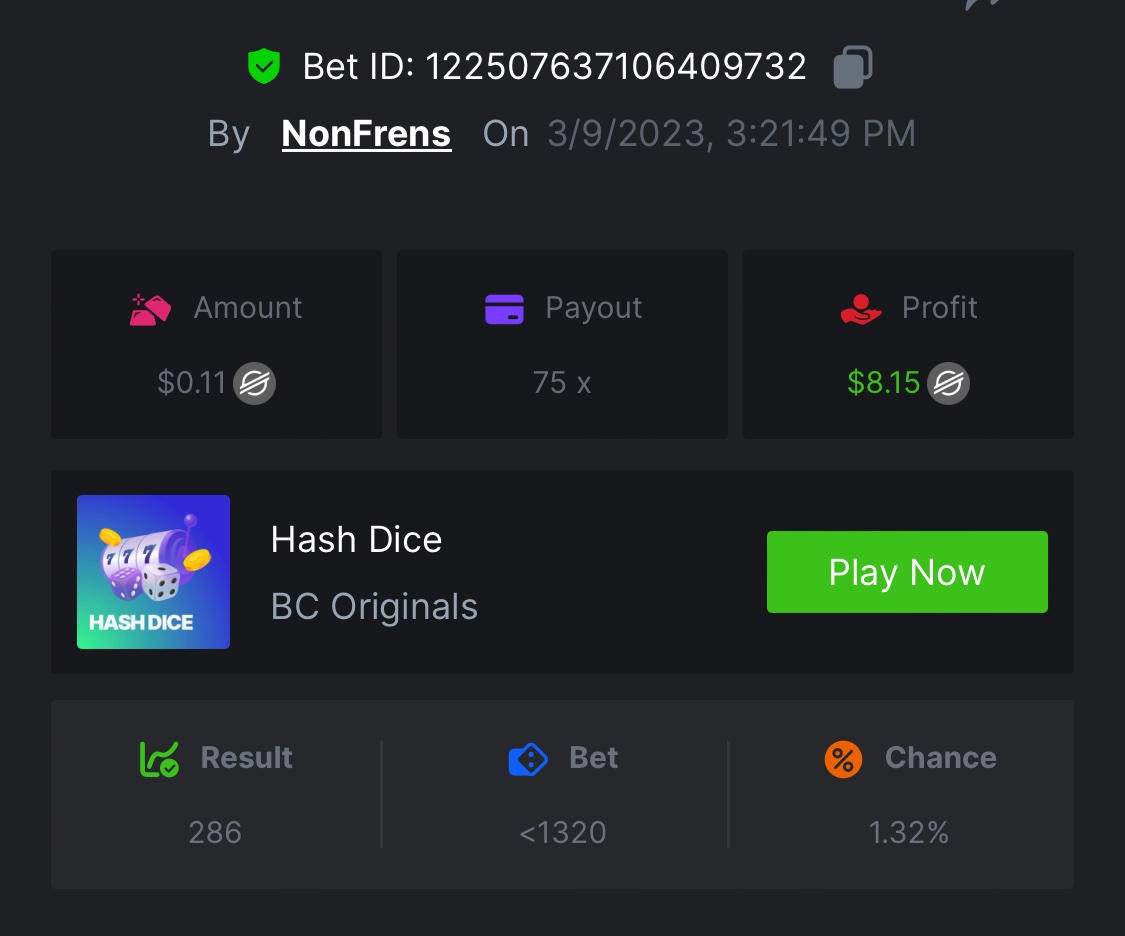Click the BC Originals provider label
This screenshot has height=936, width=1125.
click(x=374, y=607)
